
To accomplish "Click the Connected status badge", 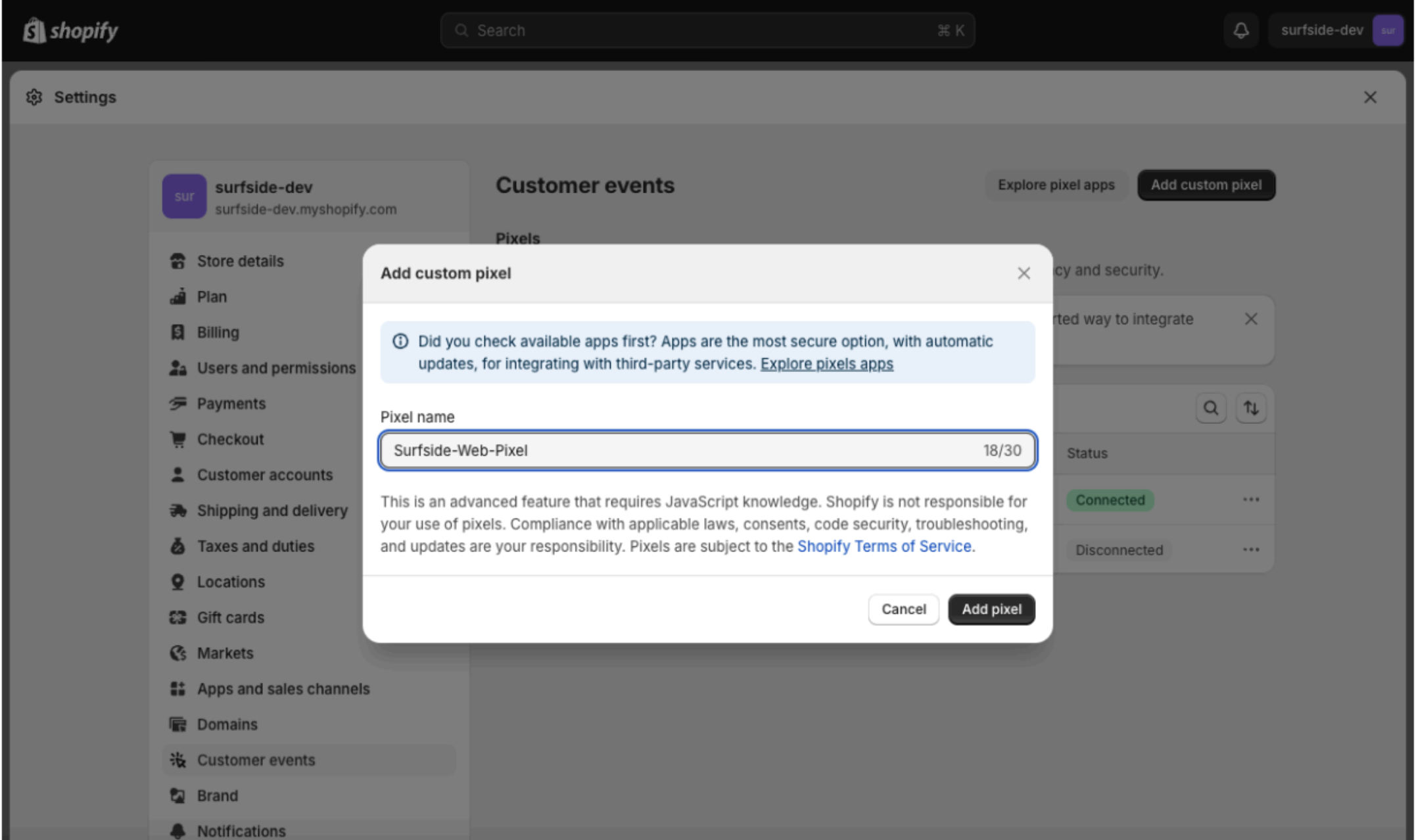I will [1110, 500].
